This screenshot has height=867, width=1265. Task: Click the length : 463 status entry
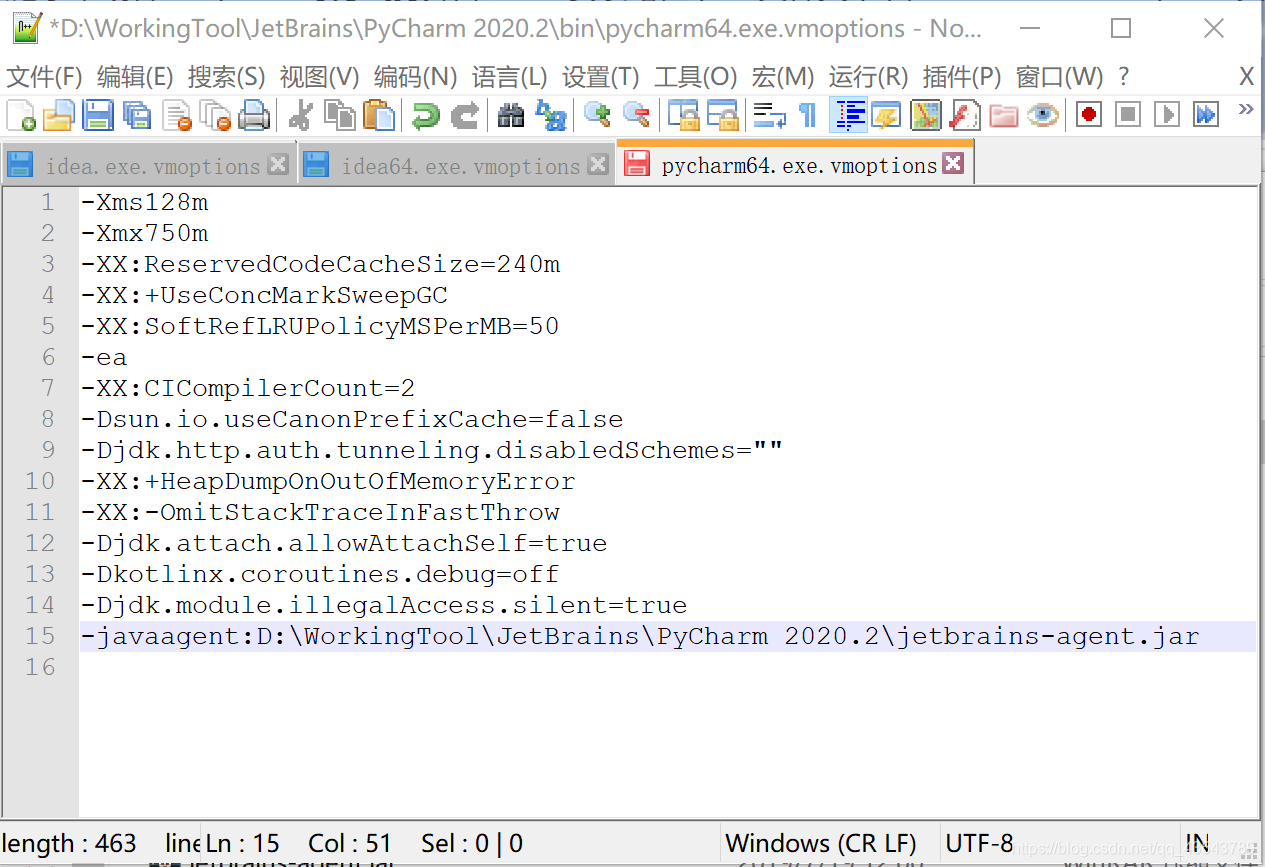point(70,844)
